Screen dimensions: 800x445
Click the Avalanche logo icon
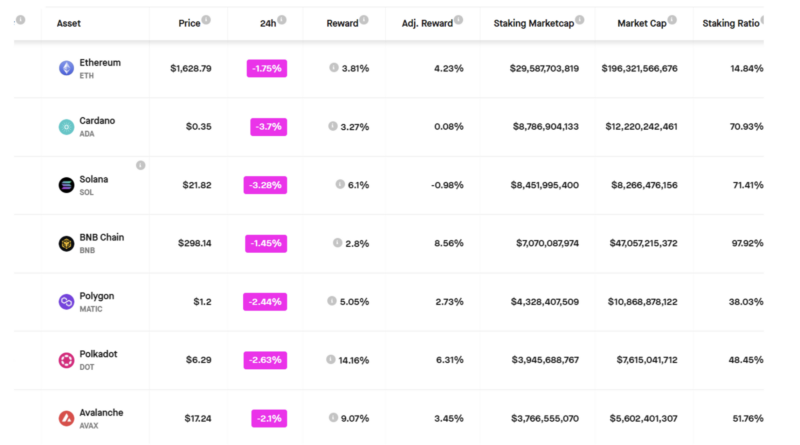coord(66,418)
